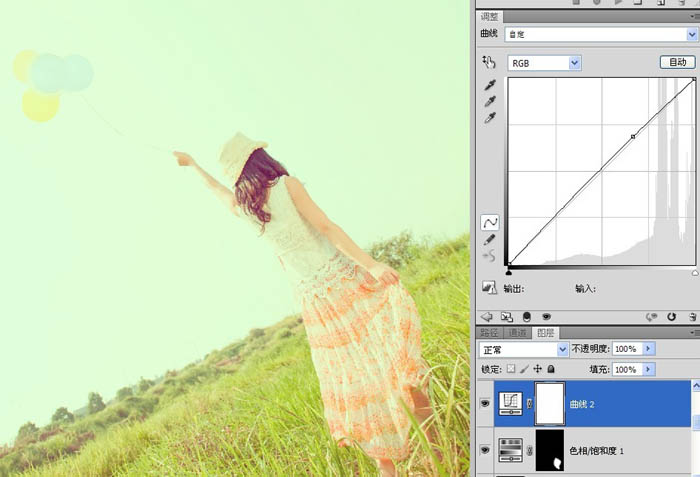Open the RGB channel dropdown
Viewport: 700px width, 477px height.
pos(544,63)
